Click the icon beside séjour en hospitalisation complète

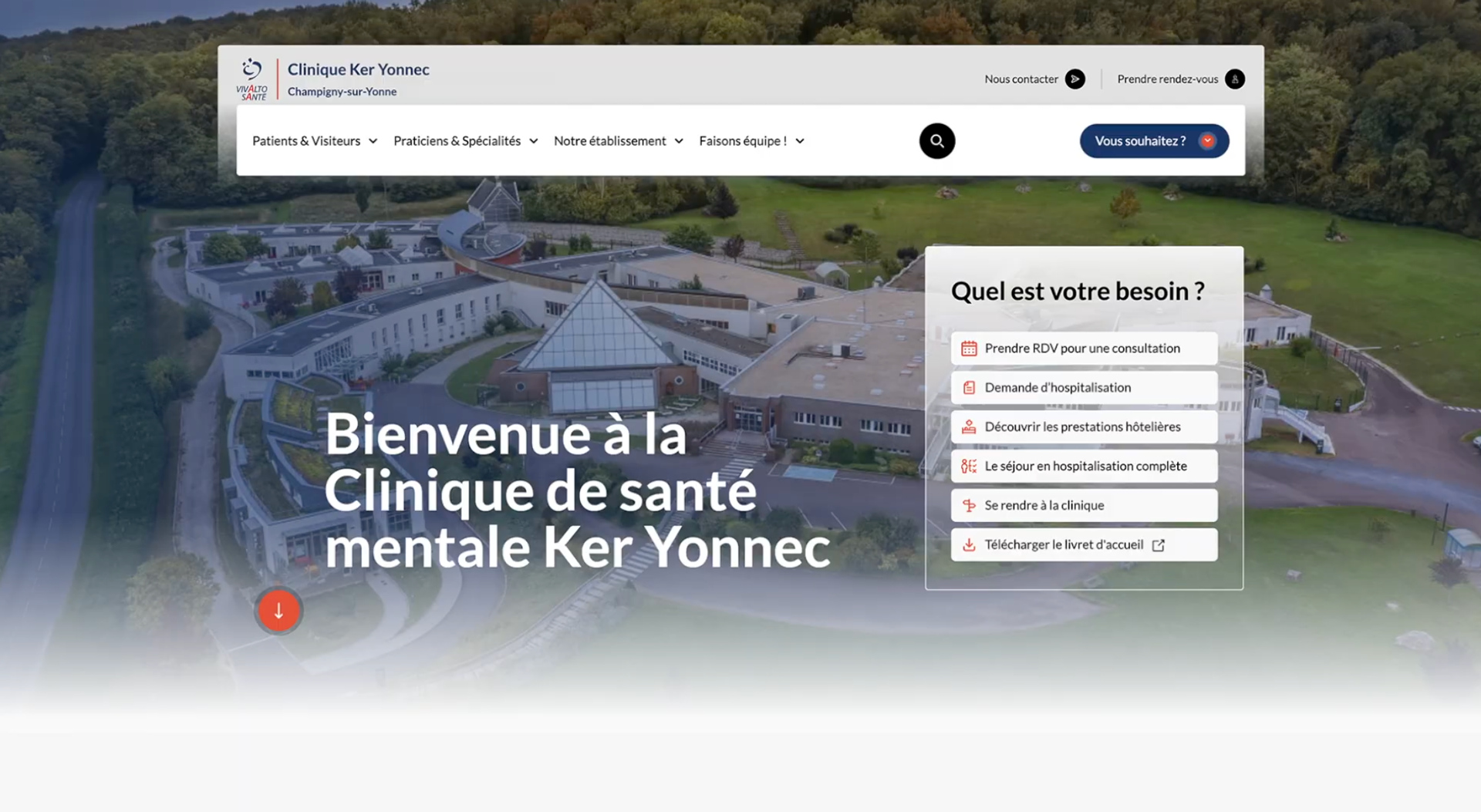968,466
